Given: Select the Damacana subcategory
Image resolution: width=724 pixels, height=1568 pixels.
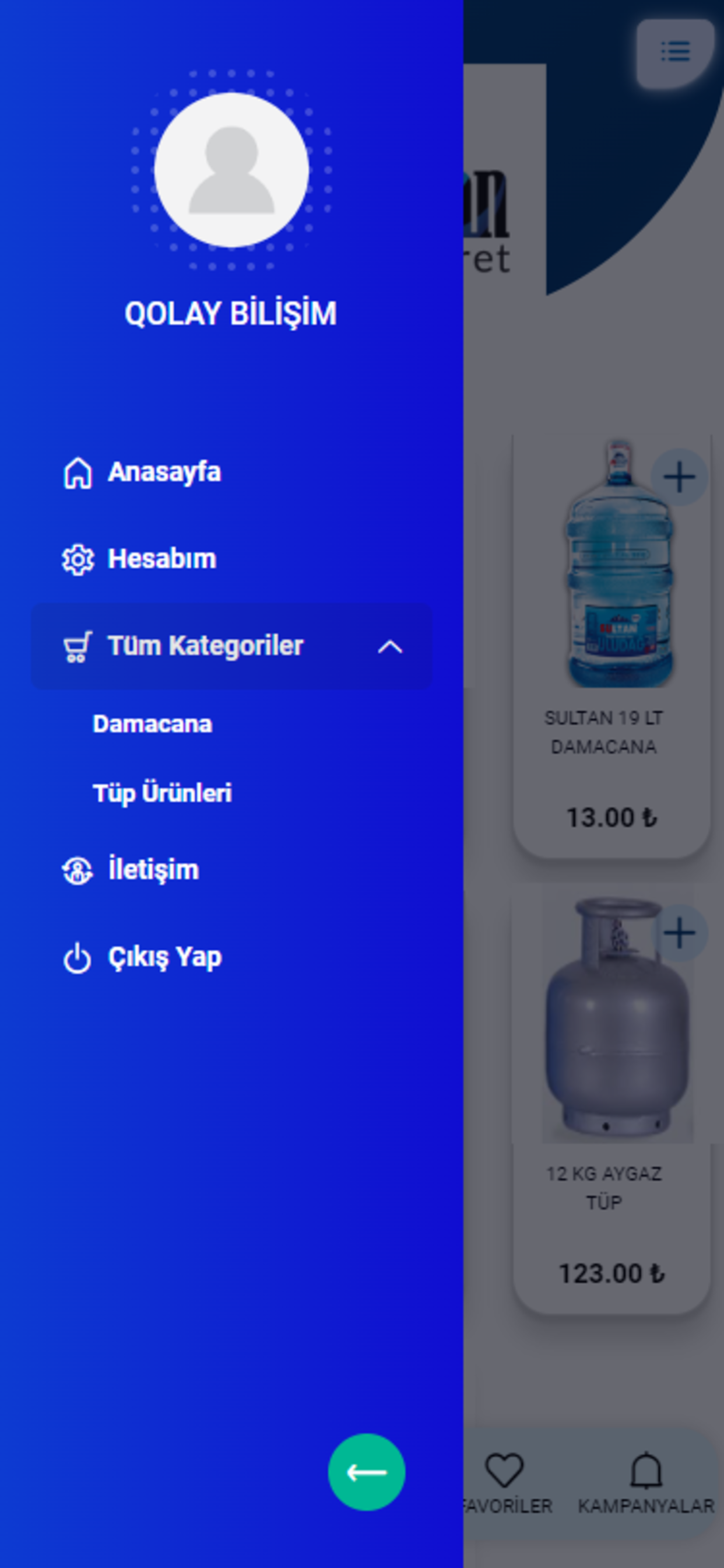Looking at the screenshot, I should (x=152, y=724).
